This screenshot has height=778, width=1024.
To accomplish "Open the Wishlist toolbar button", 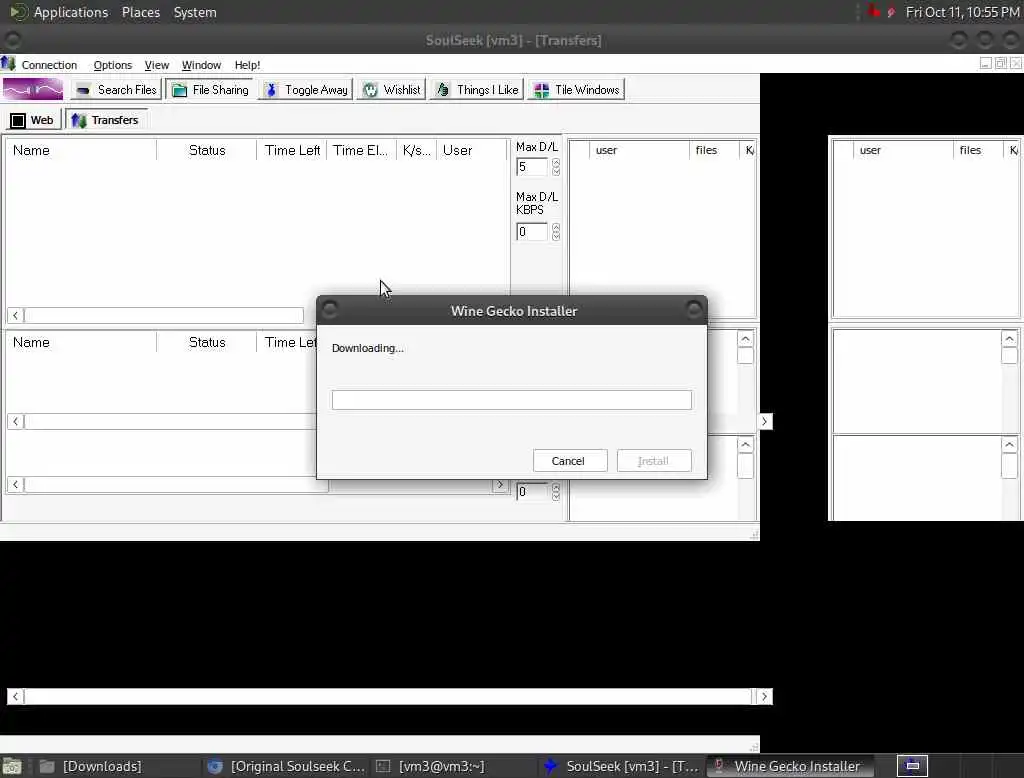I will coord(392,89).
